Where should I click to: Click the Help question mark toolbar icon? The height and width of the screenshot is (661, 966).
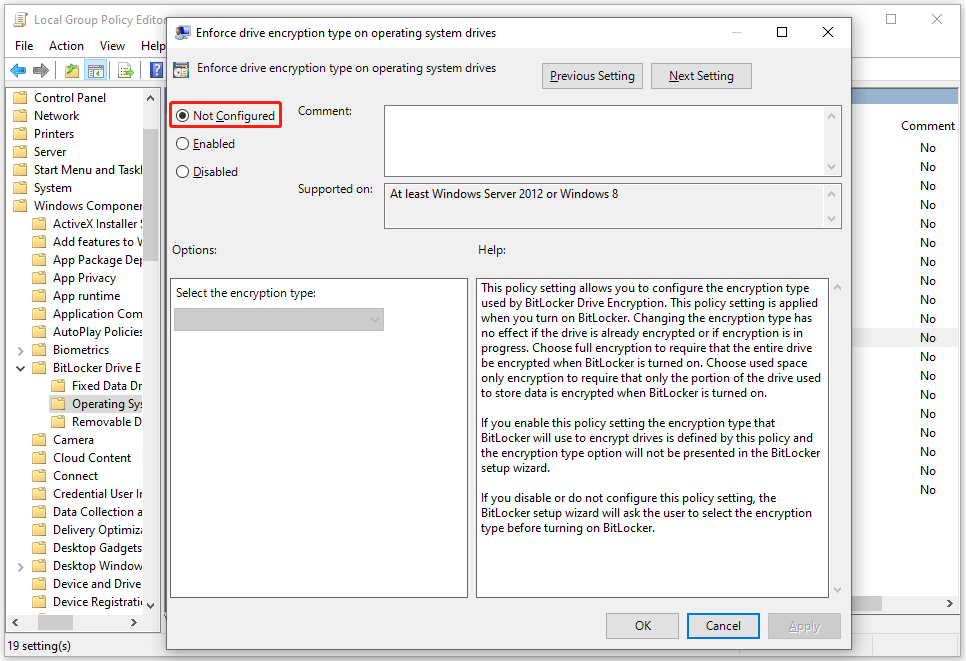156,70
